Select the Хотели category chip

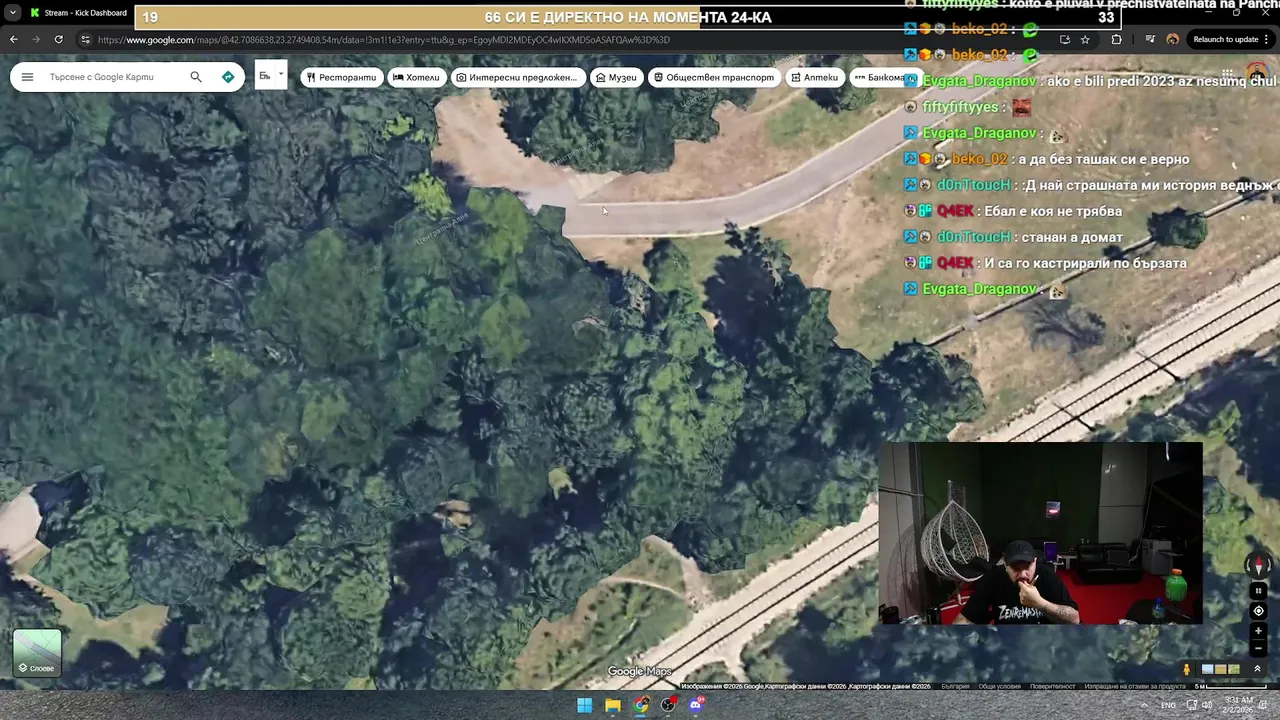[416, 77]
